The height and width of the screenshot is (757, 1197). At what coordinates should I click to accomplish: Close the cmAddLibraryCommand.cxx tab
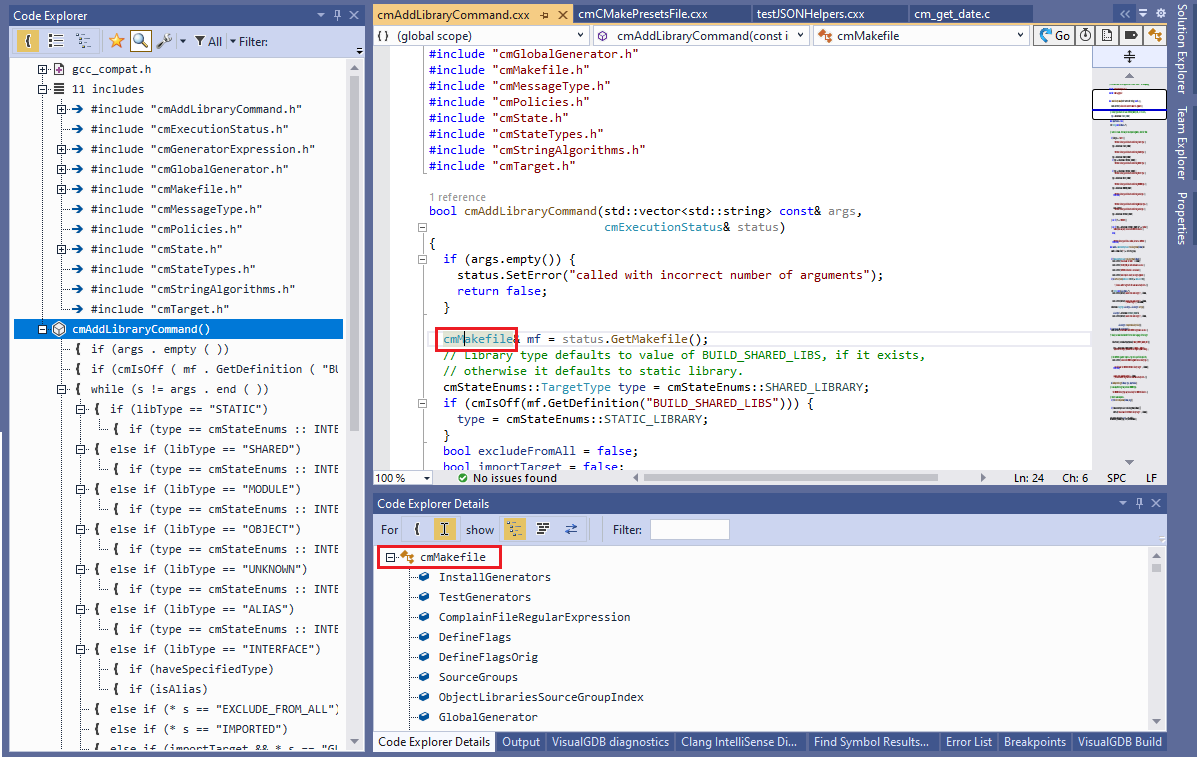563,14
